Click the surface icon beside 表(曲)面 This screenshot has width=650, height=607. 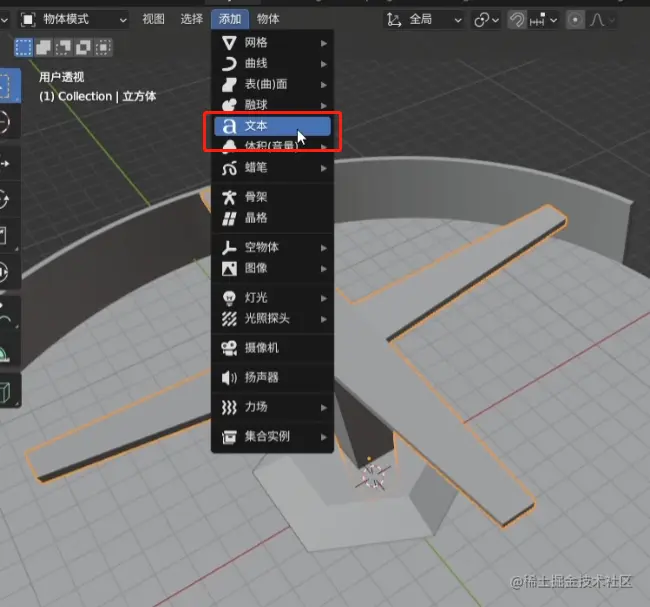(x=229, y=84)
